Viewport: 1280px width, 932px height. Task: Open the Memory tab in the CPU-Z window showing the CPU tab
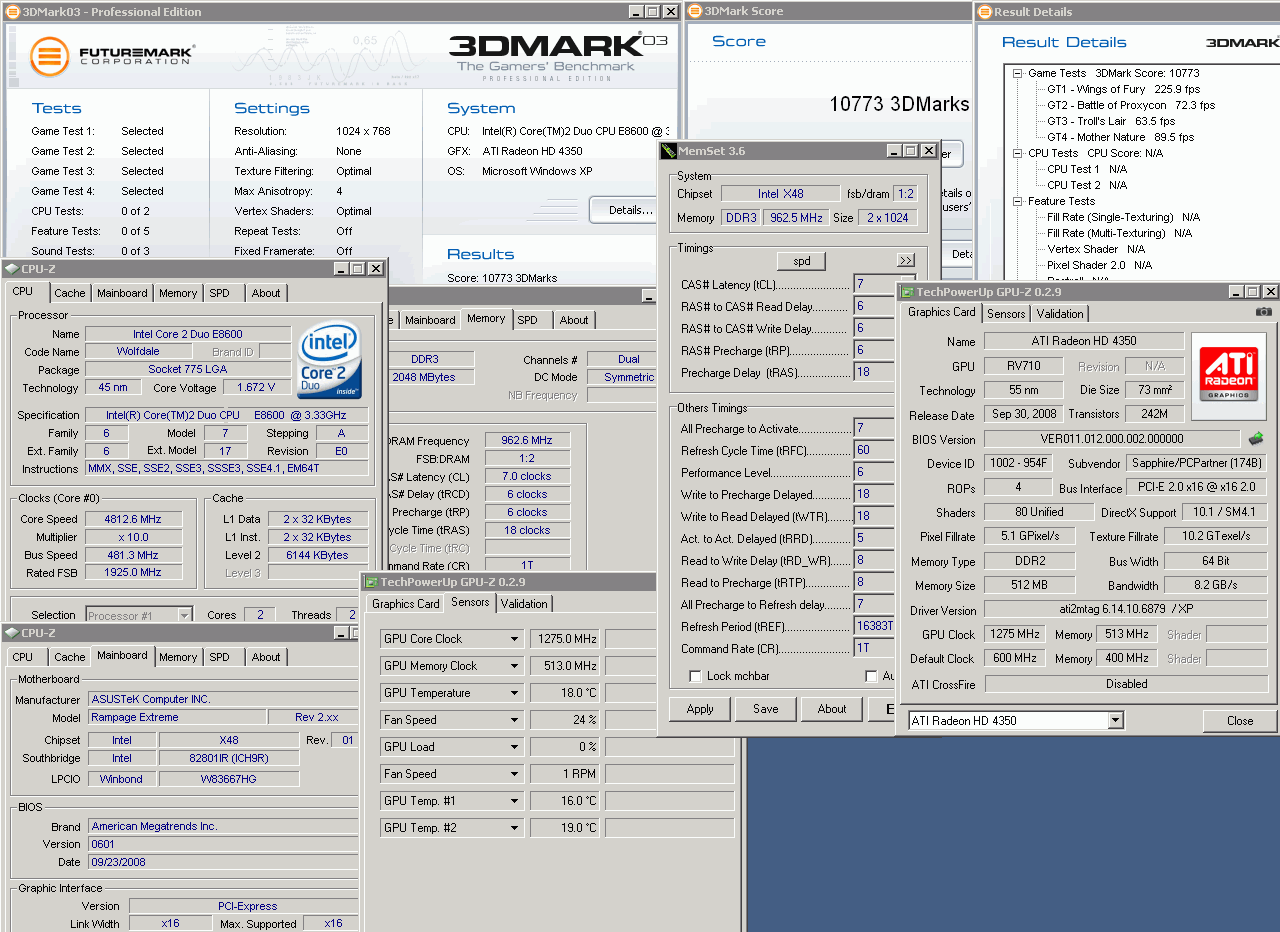pos(178,293)
